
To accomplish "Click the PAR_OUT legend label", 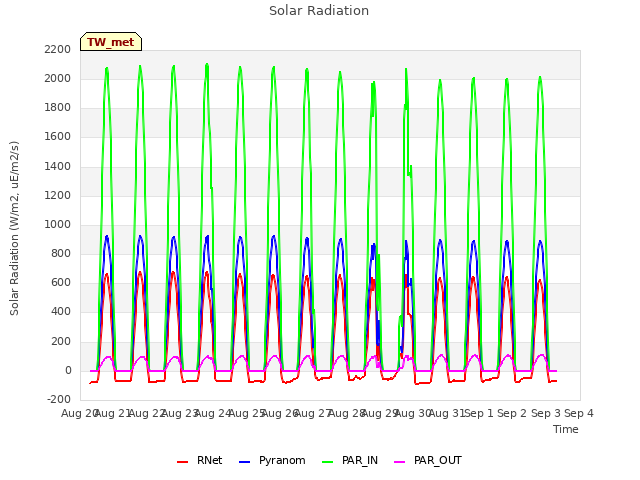I will point(438,460).
